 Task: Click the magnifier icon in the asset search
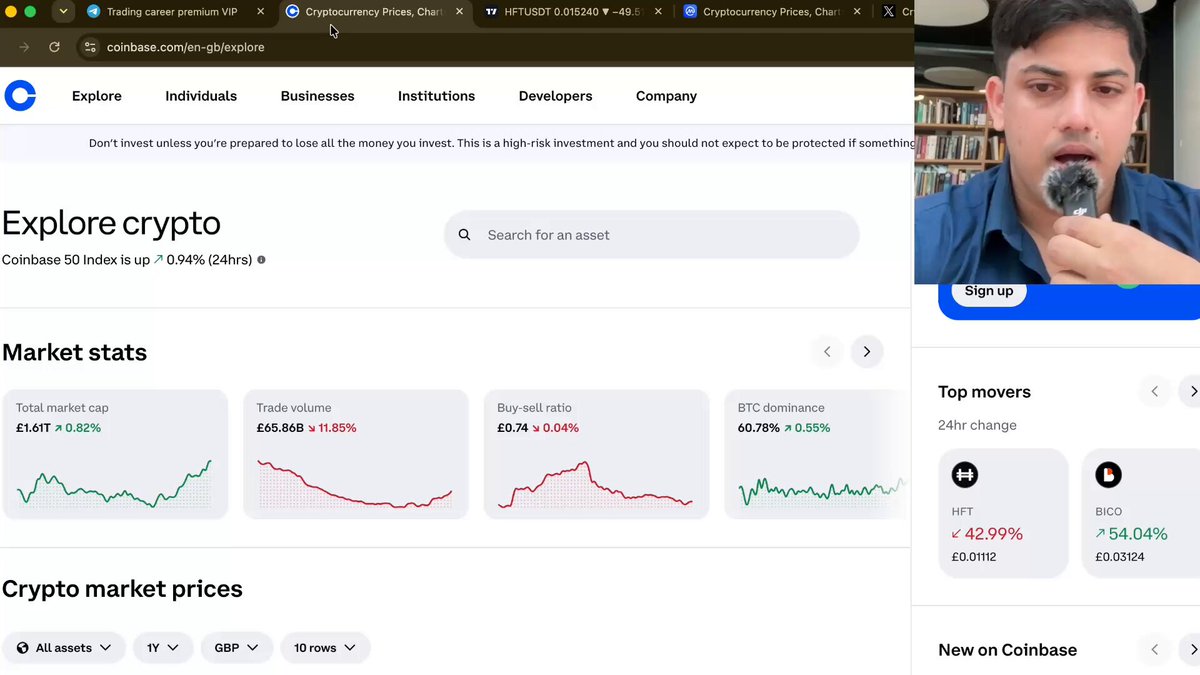[464, 235]
